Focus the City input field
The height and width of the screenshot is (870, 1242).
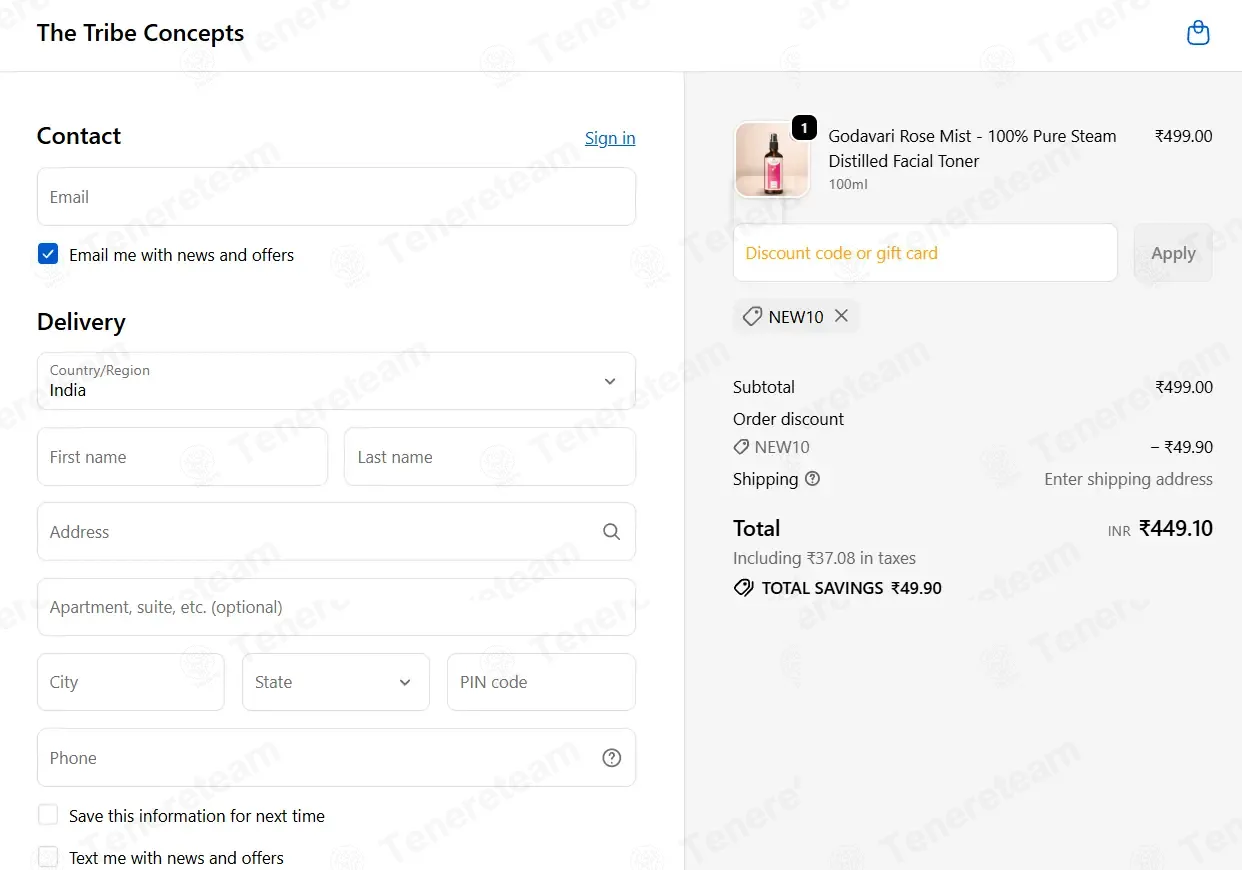(x=131, y=682)
